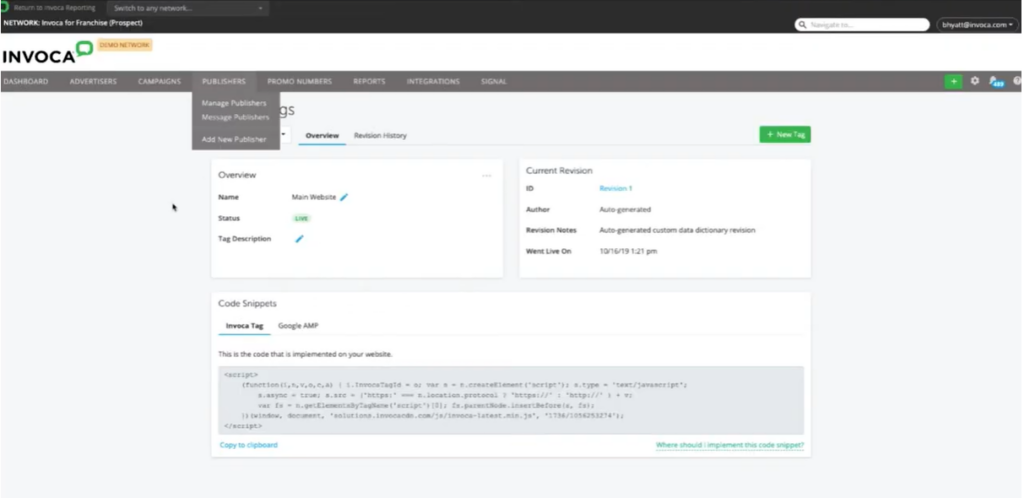Edit Tag Description using pencil icon
This screenshot has width=1024, height=498.
299,239
